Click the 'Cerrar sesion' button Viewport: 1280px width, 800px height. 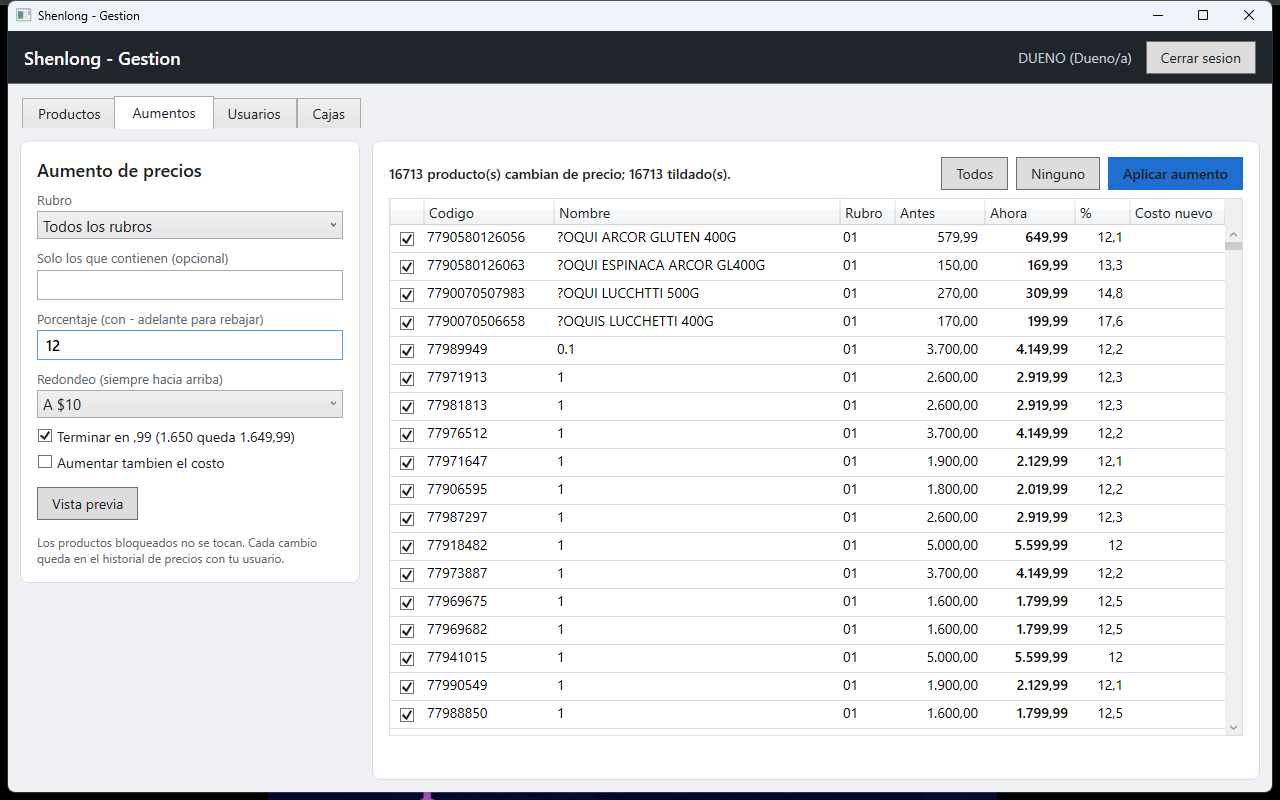point(1200,58)
